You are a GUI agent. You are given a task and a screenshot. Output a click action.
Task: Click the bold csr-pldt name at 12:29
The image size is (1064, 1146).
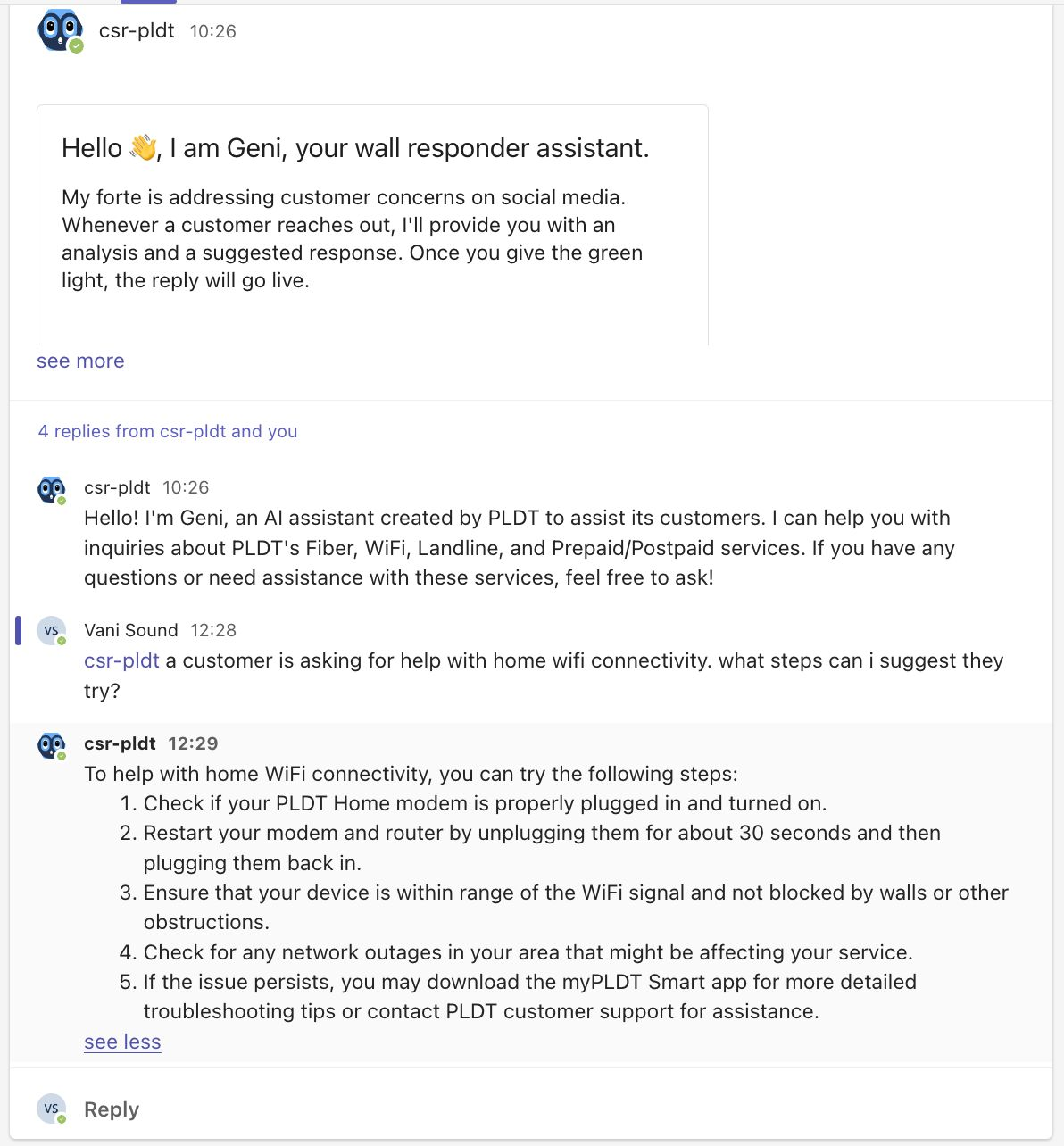[120, 743]
